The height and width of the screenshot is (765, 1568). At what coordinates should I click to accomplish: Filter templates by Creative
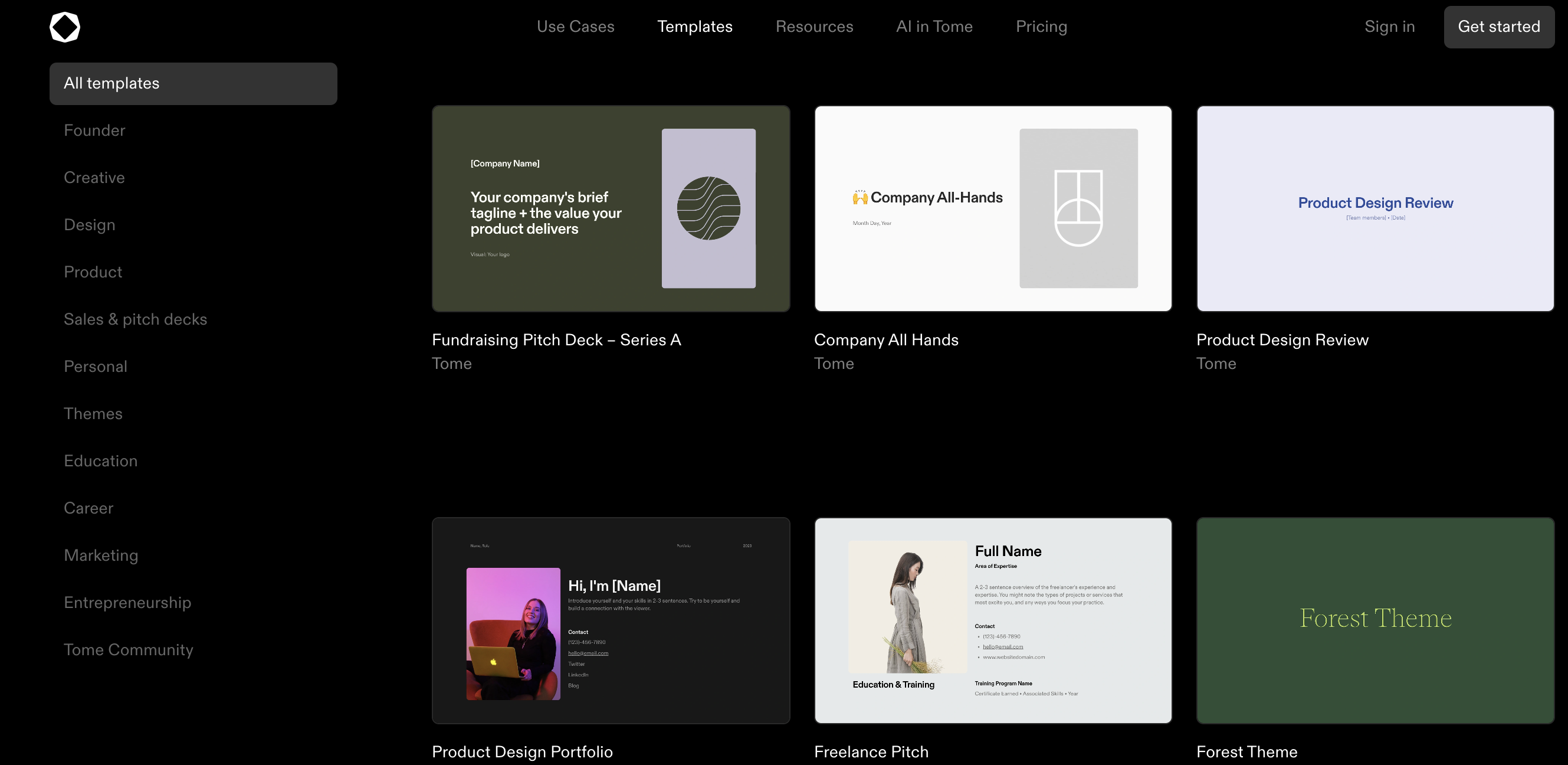point(94,178)
